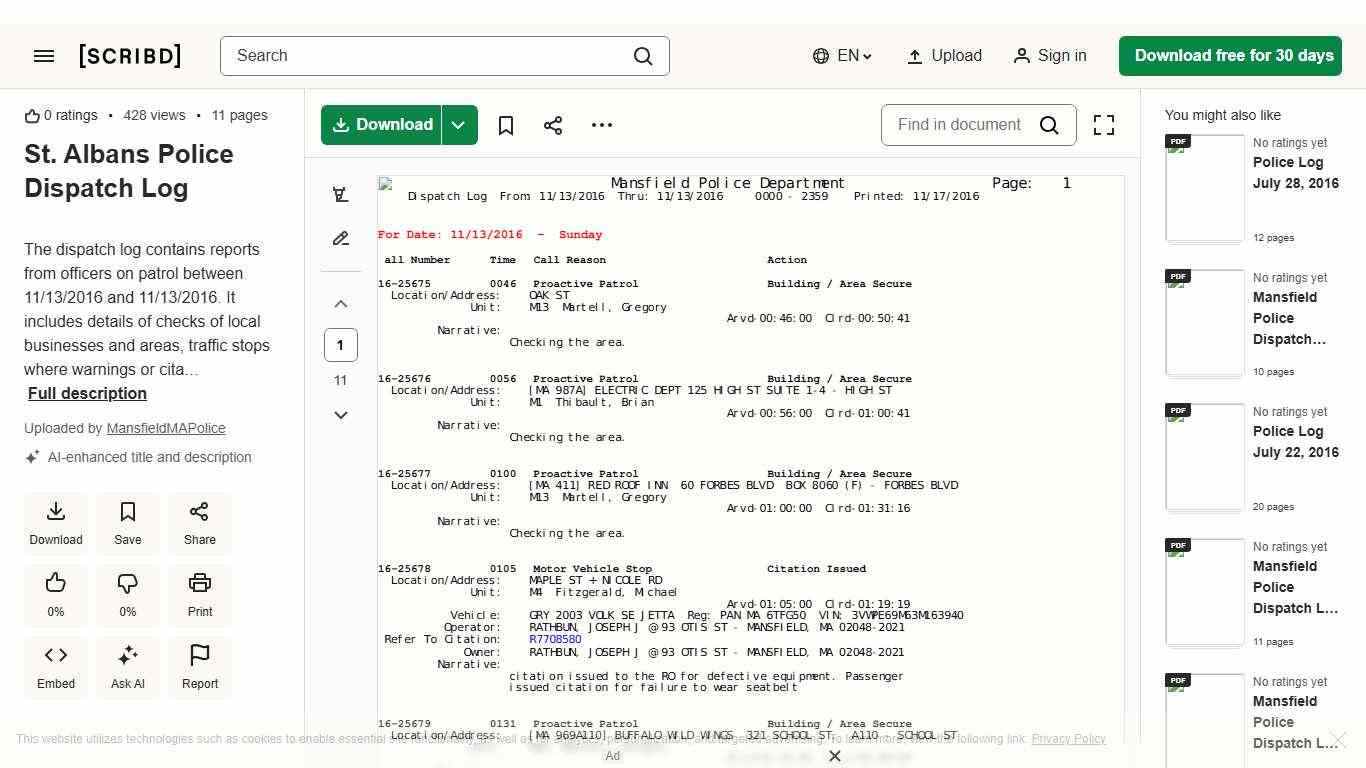The height and width of the screenshot is (768, 1366).
Task: Expand the green Download button dropdown arrow
Action: [x=458, y=125]
